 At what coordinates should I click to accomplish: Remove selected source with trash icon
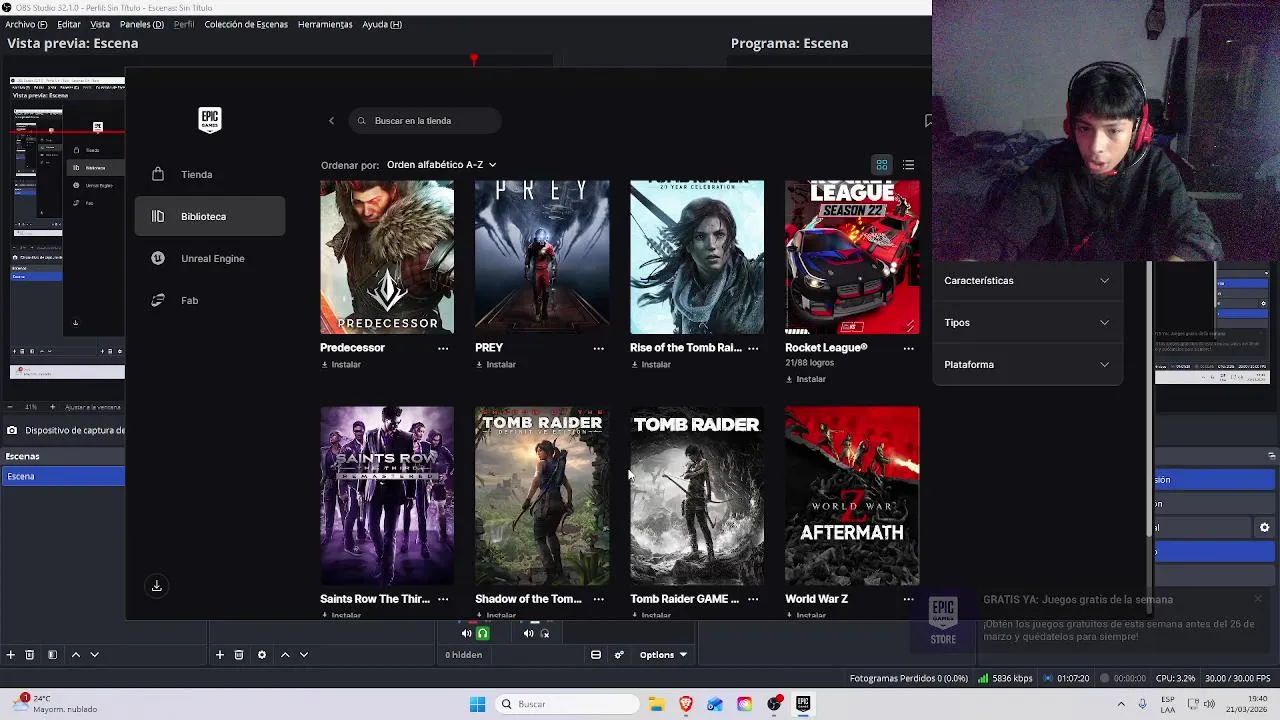239,655
